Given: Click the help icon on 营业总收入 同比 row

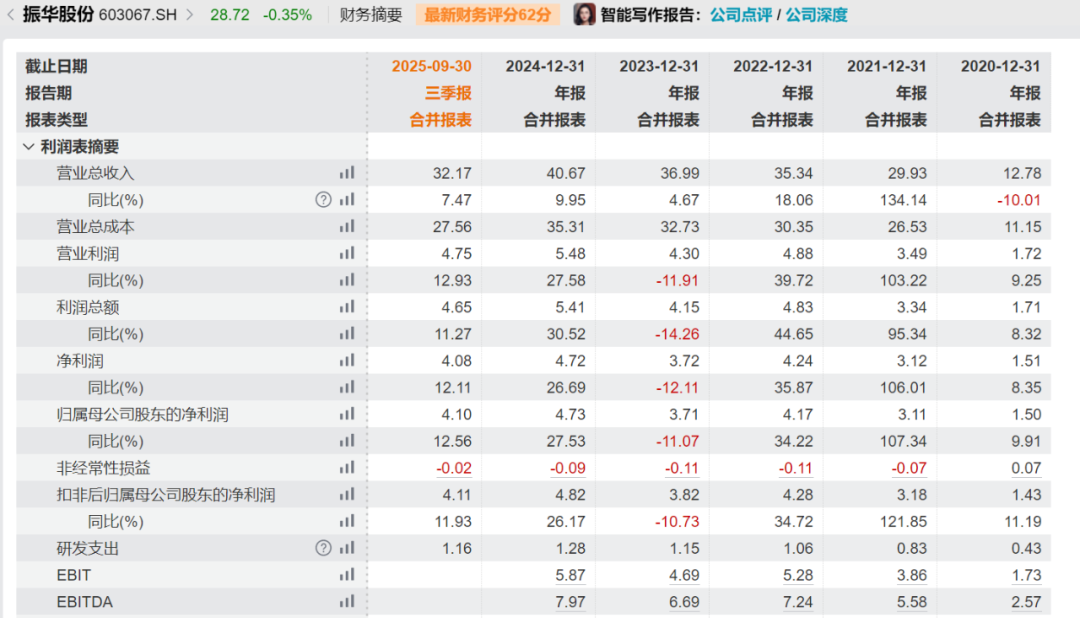Looking at the screenshot, I should click(323, 200).
